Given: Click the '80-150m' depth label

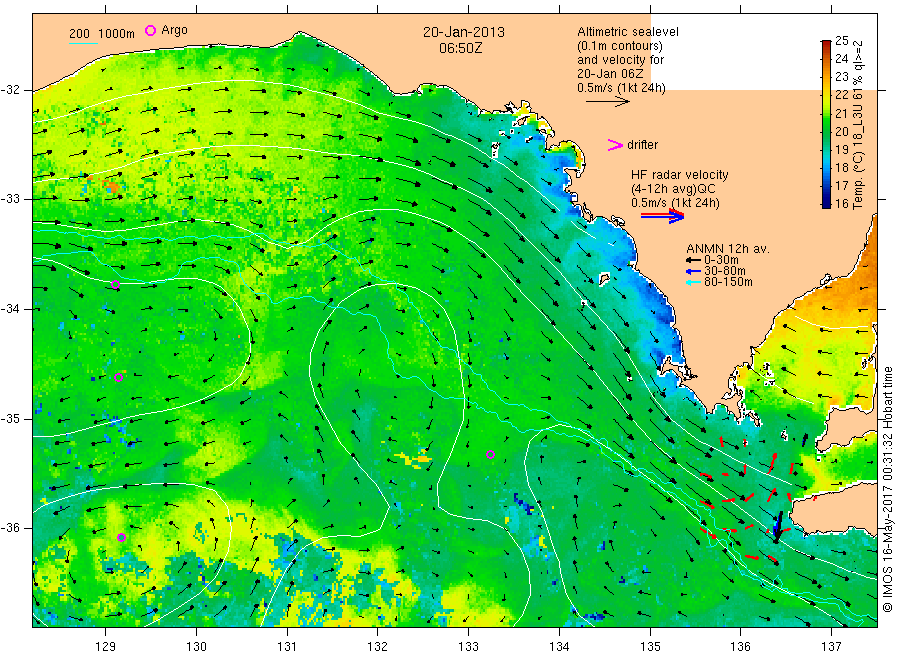Looking at the screenshot, I should point(728,282).
